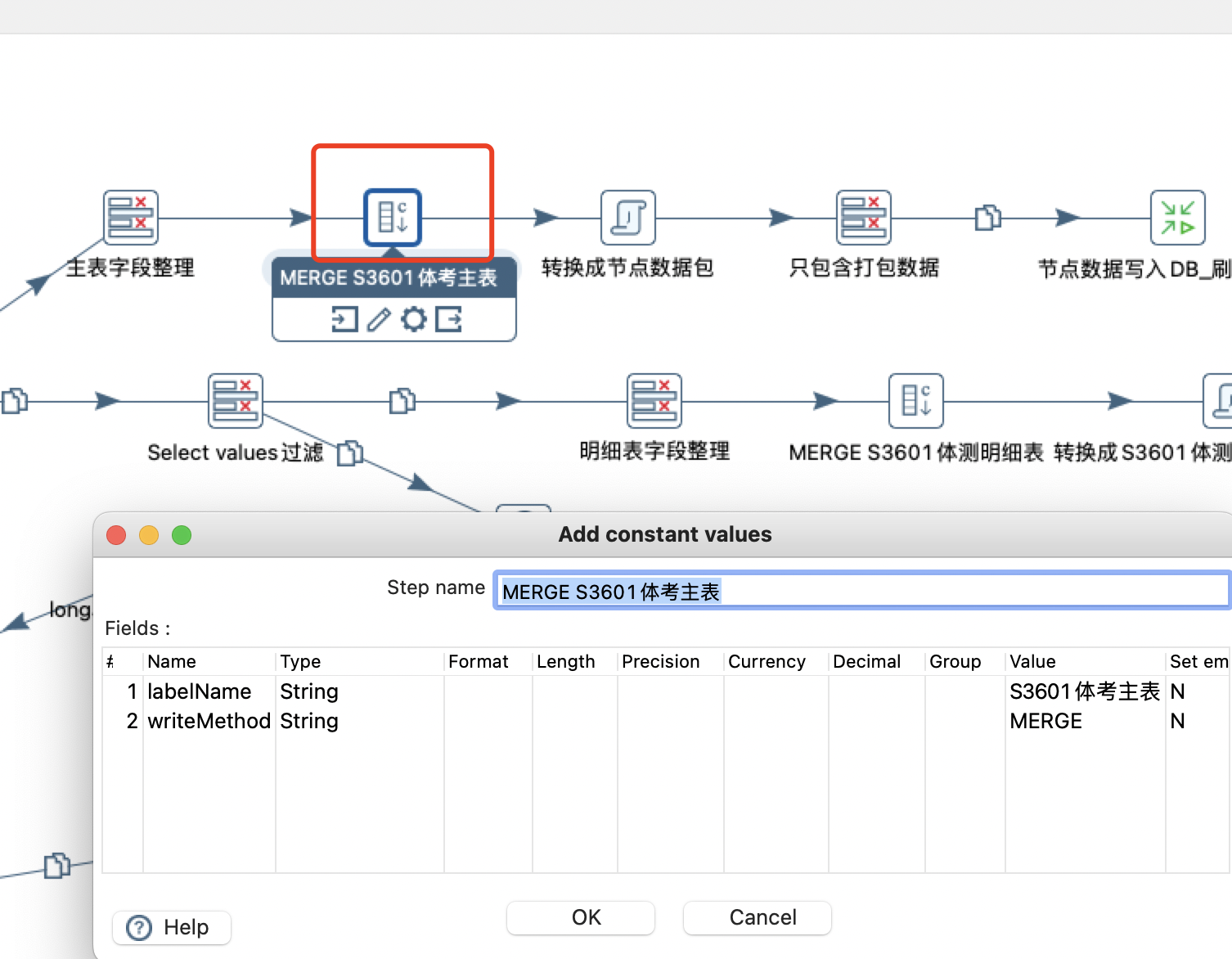
Task: Click the MERGE value cell
Action: coord(1086,721)
